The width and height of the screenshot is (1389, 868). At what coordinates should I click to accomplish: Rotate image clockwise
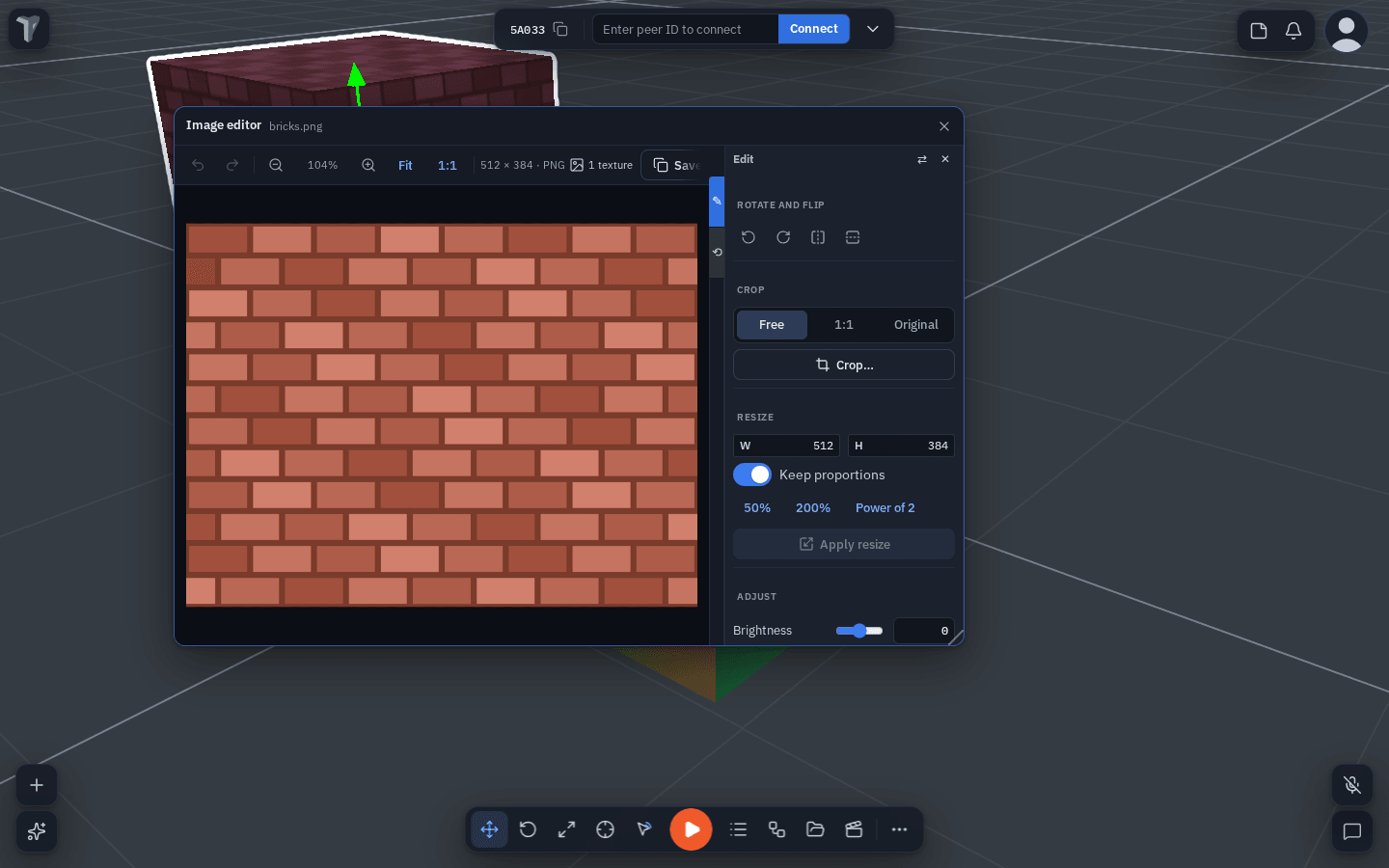[783, 237]
